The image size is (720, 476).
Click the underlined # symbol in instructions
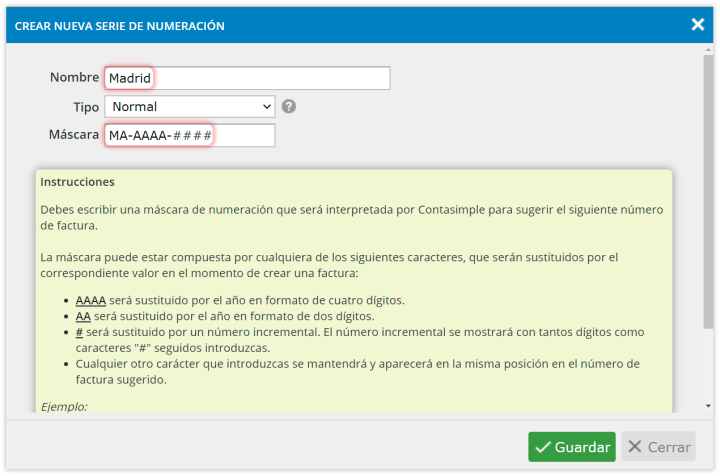point(79,332)
